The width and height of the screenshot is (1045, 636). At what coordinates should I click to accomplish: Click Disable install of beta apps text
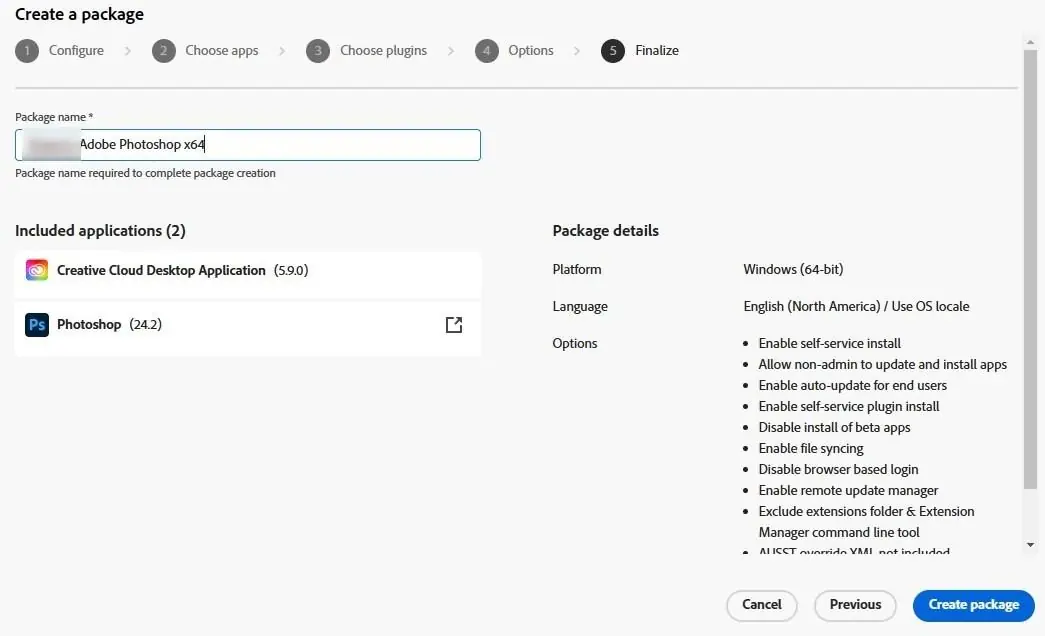coord(834,427)
